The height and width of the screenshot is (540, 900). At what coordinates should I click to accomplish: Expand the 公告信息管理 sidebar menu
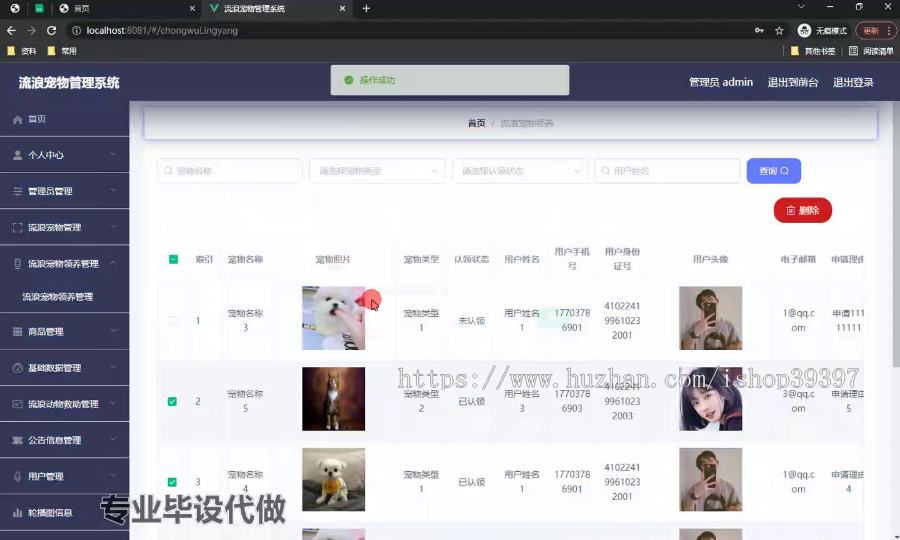click(64, 440)
